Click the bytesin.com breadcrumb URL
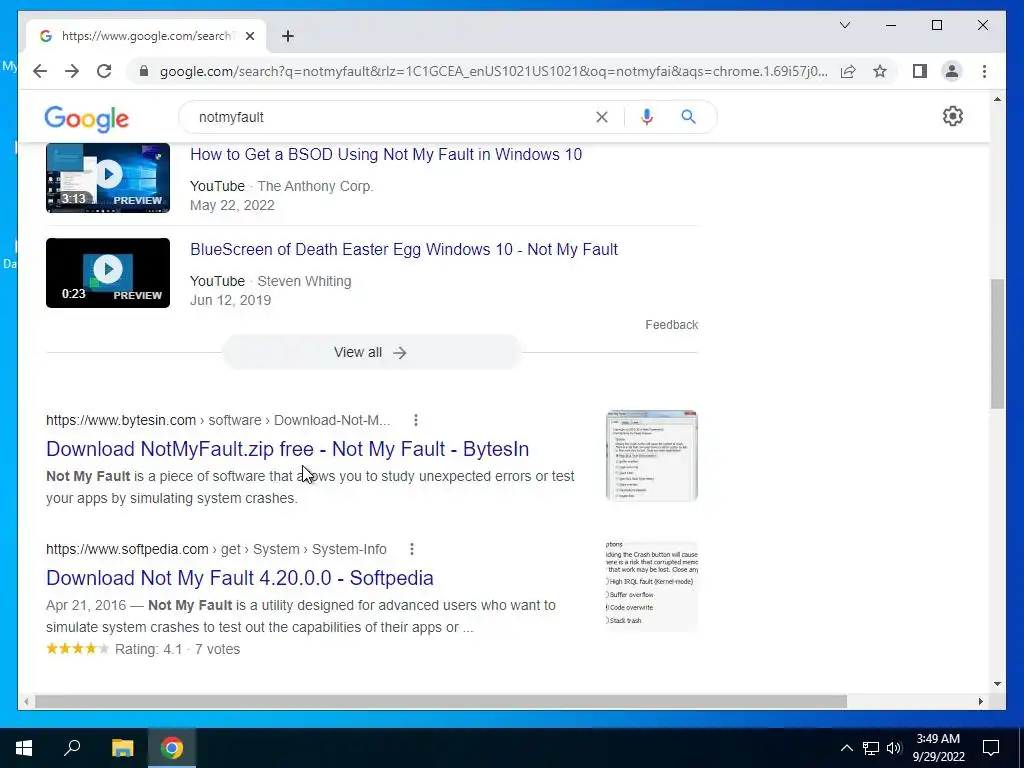 (218, 420)
